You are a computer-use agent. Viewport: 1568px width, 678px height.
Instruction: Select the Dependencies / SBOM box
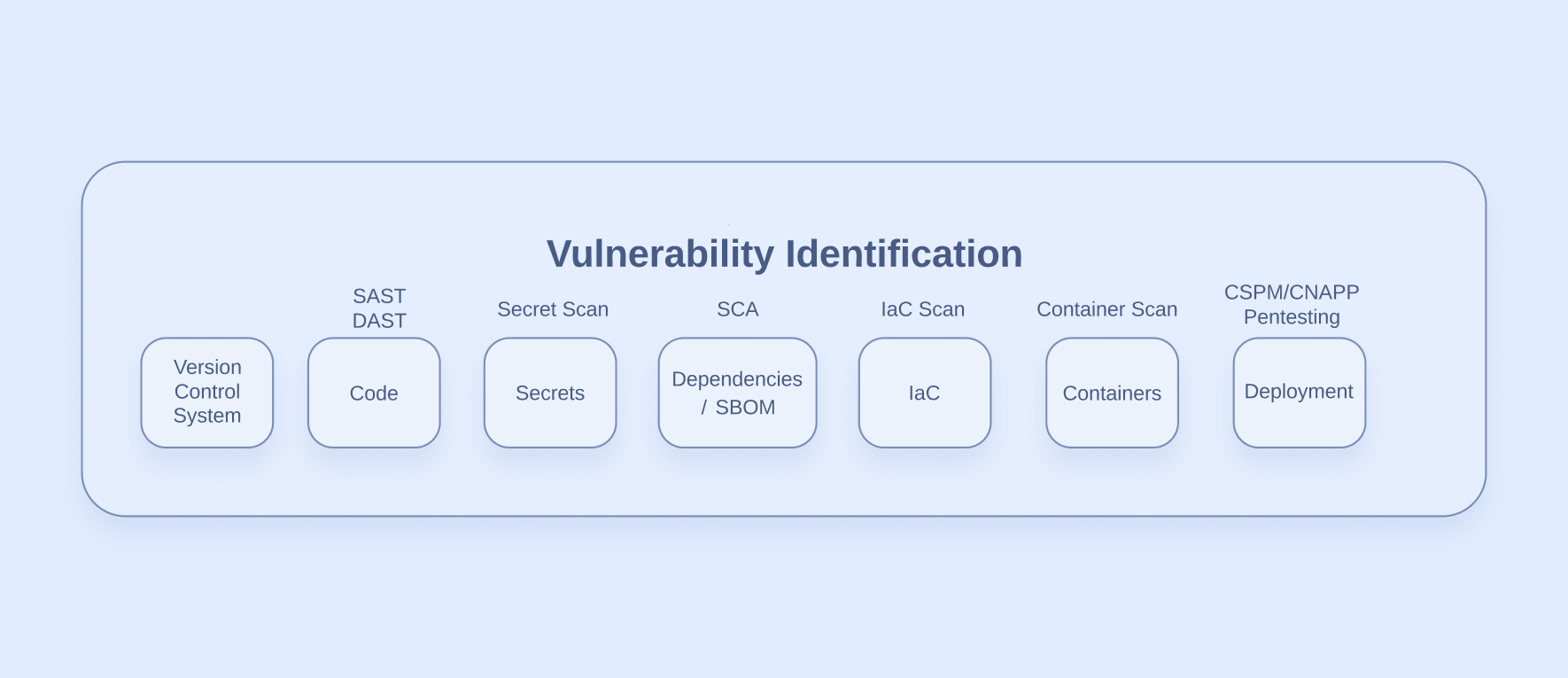[x=737, y=393]
